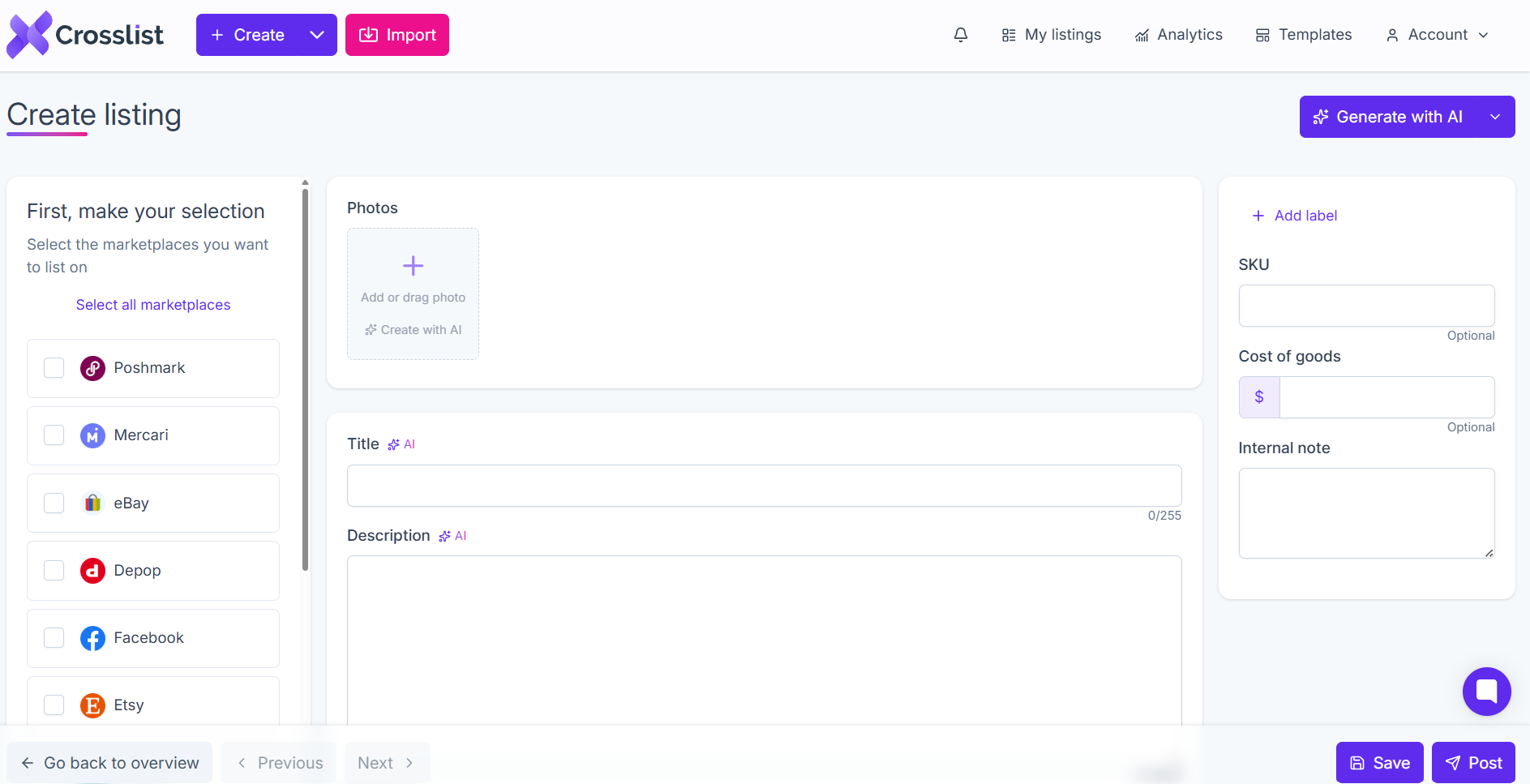Click the Import button
This screenshot has width=1530, height=784.
pos(397,35)
